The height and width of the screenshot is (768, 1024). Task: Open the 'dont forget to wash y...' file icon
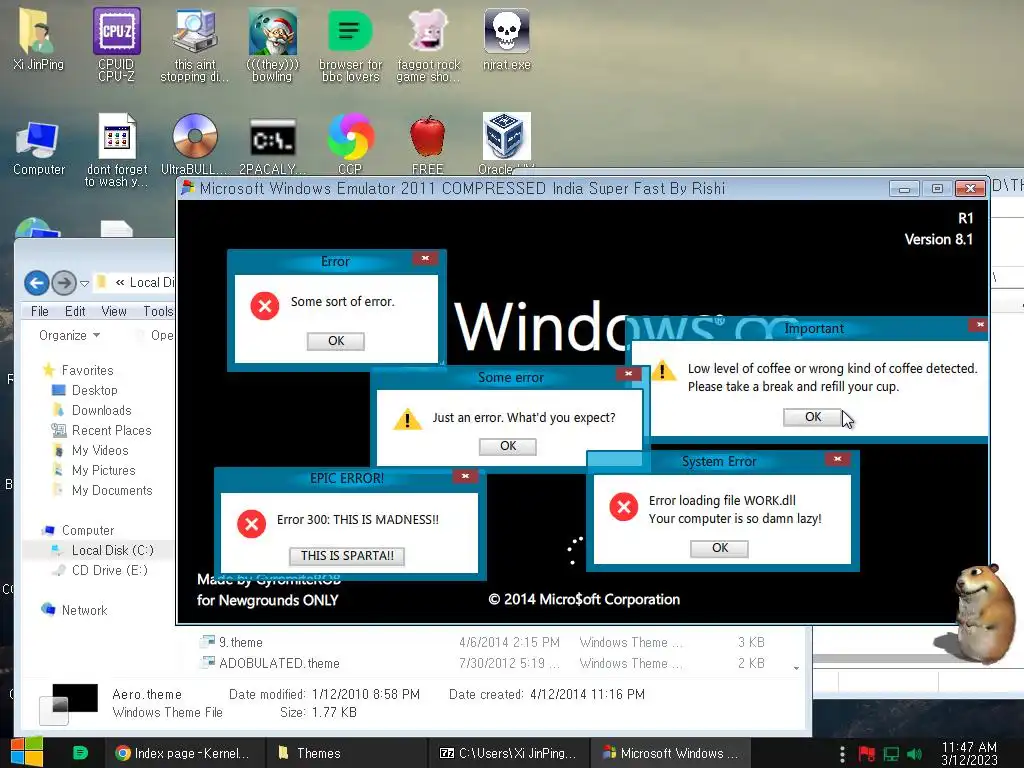[116, 149]
